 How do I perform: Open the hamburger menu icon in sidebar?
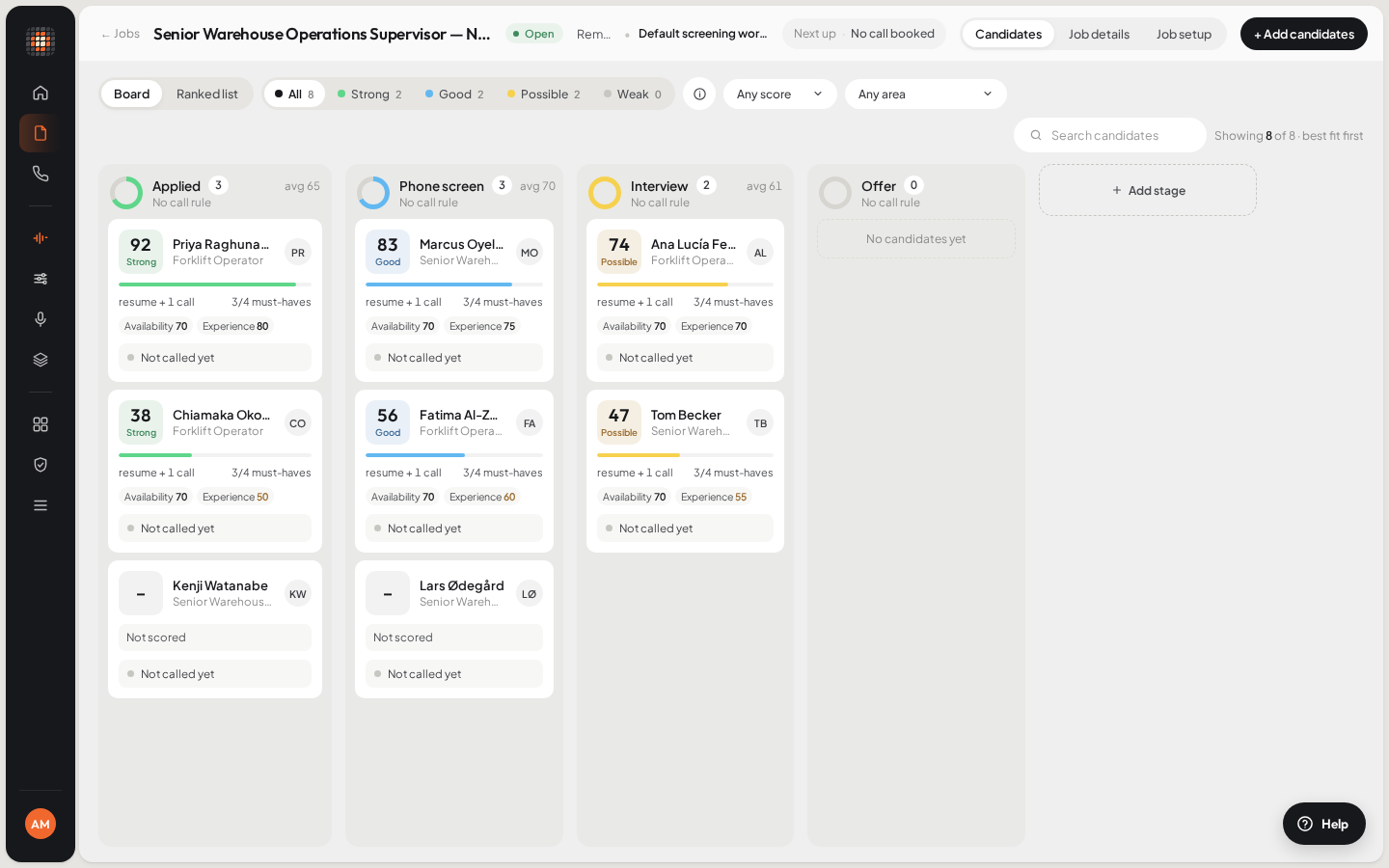pos(41,505)
